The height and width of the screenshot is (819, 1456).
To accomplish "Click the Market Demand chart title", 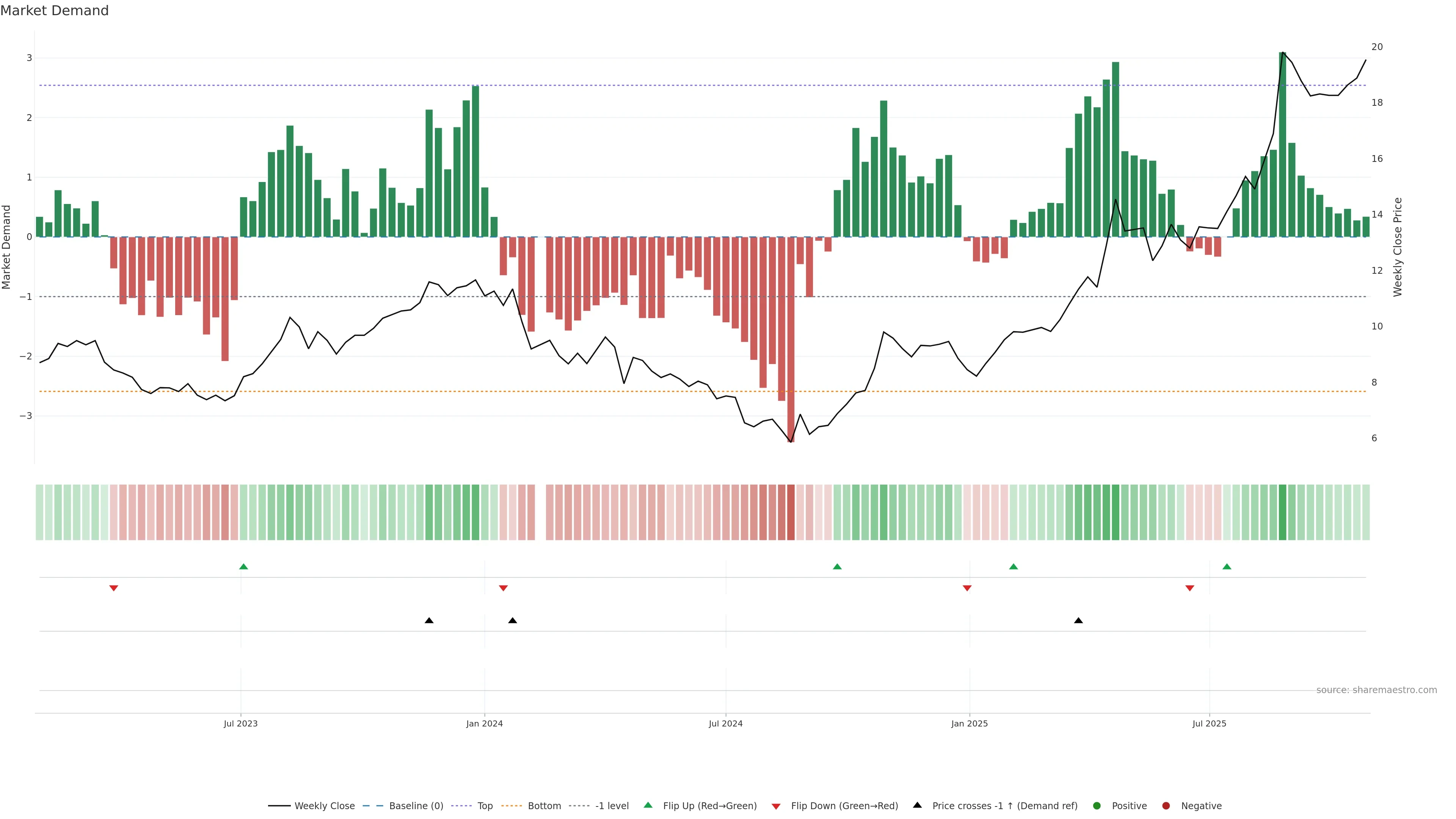I will [x=54, y=11].
